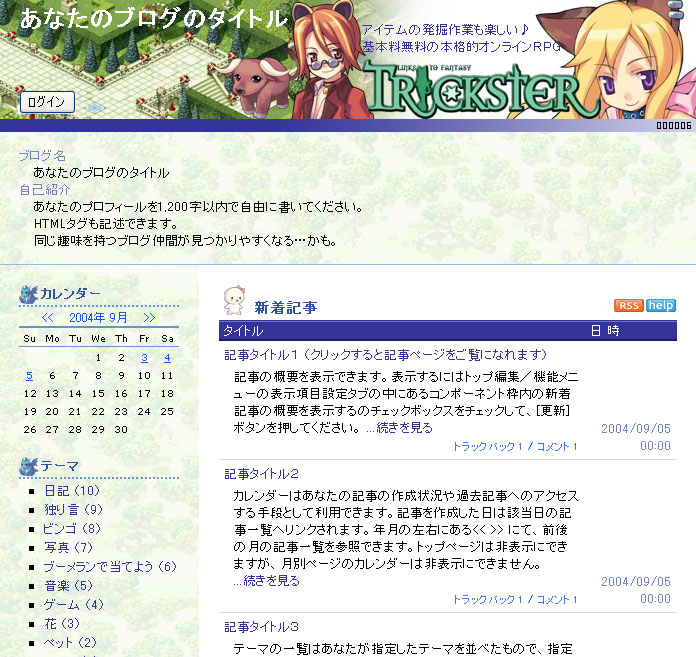Screen dimensions: 696x657
Task: Click calendar date 30
Action: [121, 430]
